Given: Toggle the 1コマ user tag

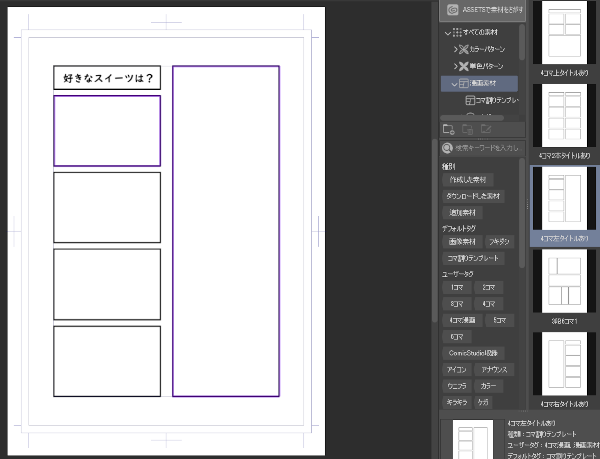Looking at the screenshot, I should pyautogui.click(x=456, y=288).
